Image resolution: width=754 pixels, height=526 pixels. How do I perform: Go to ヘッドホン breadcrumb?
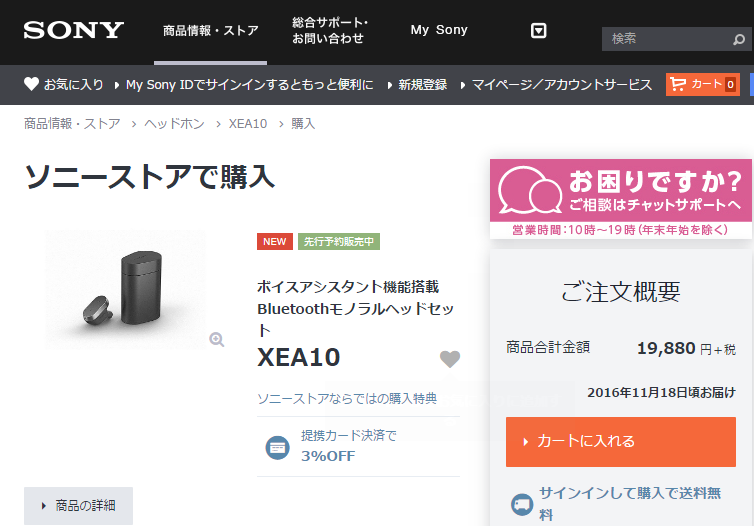(x=174, y=124)
